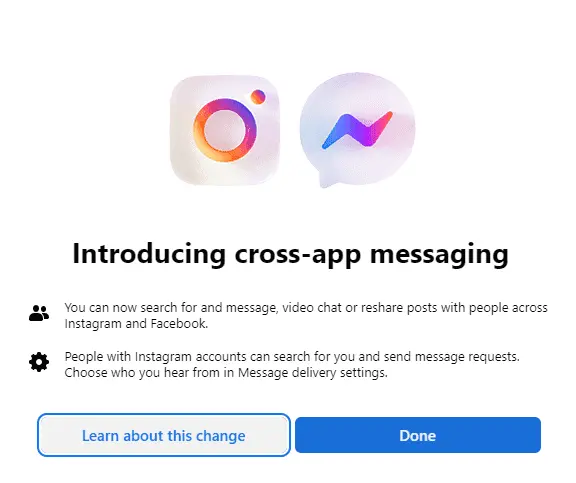Select the gradient lens ring in Instagram logo
This screenshot has height=483, width=576.
tap(225, 130)
